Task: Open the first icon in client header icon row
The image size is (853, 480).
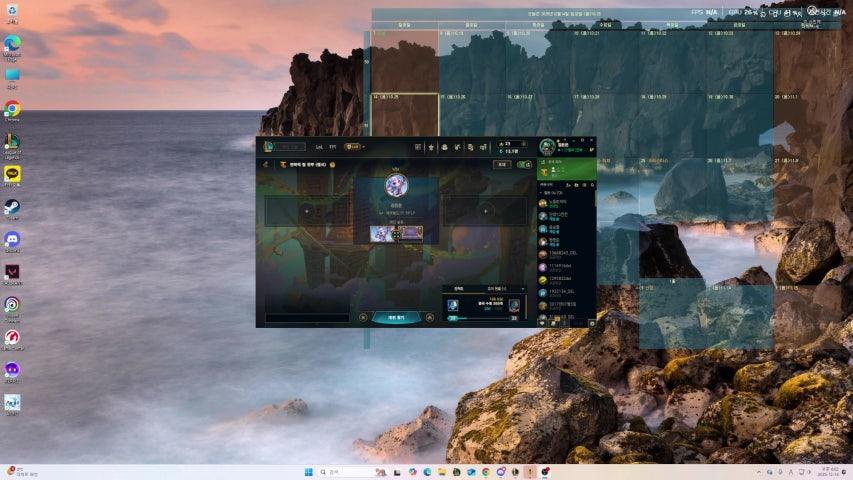Action: (x=418, y=147)
